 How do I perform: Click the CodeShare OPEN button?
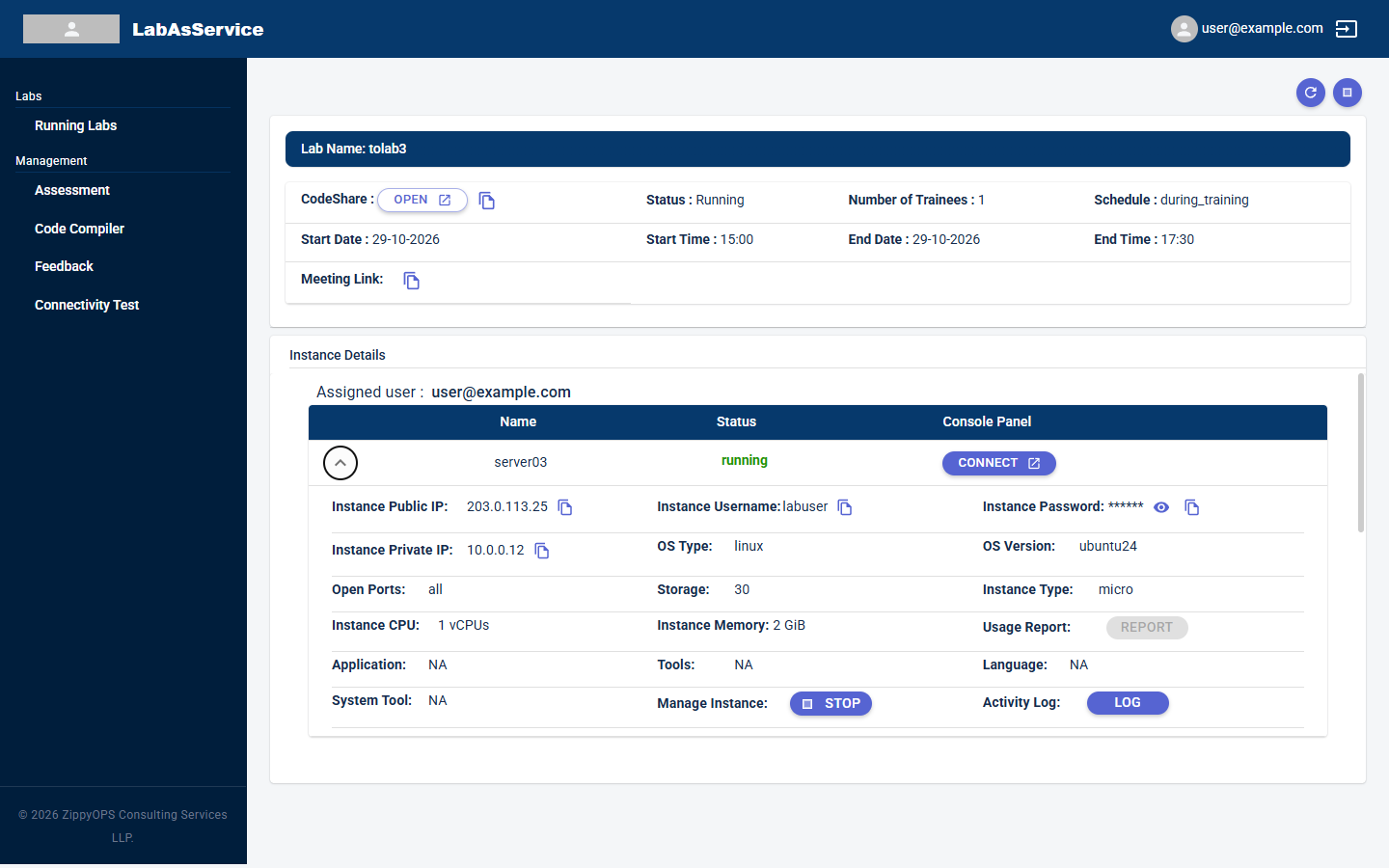tap(422, 200)
